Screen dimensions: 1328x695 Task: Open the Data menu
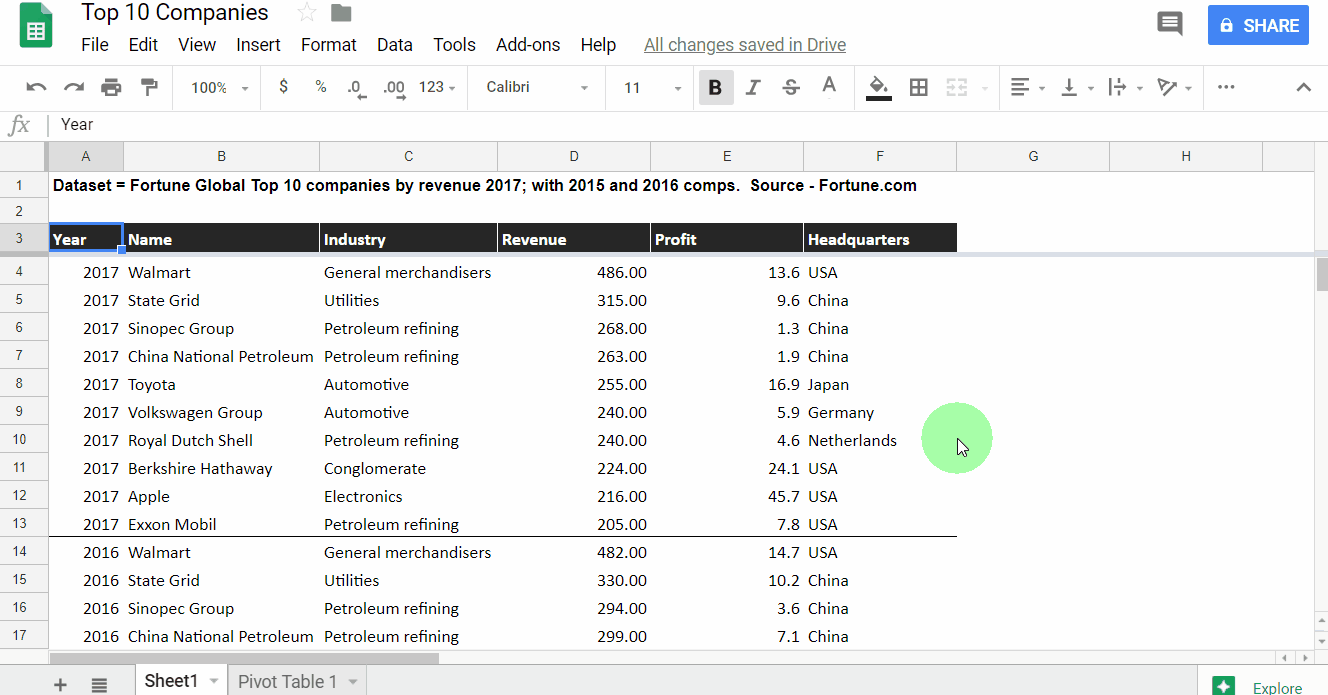[x=395, y=45]
